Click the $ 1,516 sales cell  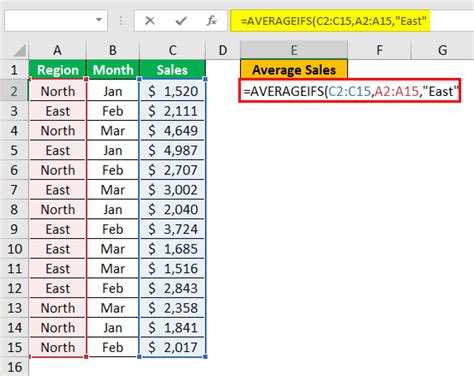172,268
